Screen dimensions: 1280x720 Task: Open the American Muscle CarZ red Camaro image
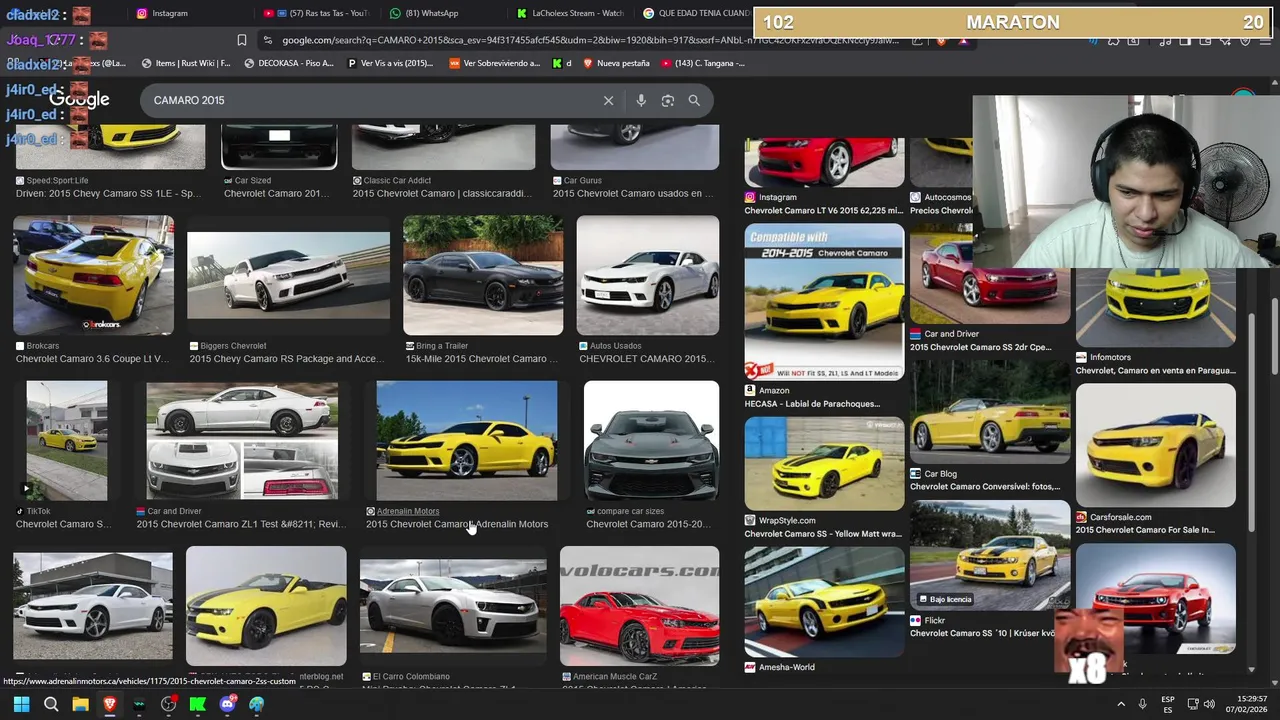(x=639, y=606)
